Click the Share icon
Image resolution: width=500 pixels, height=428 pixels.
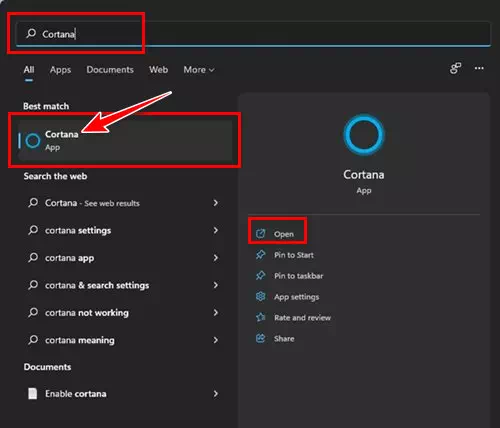260,338
